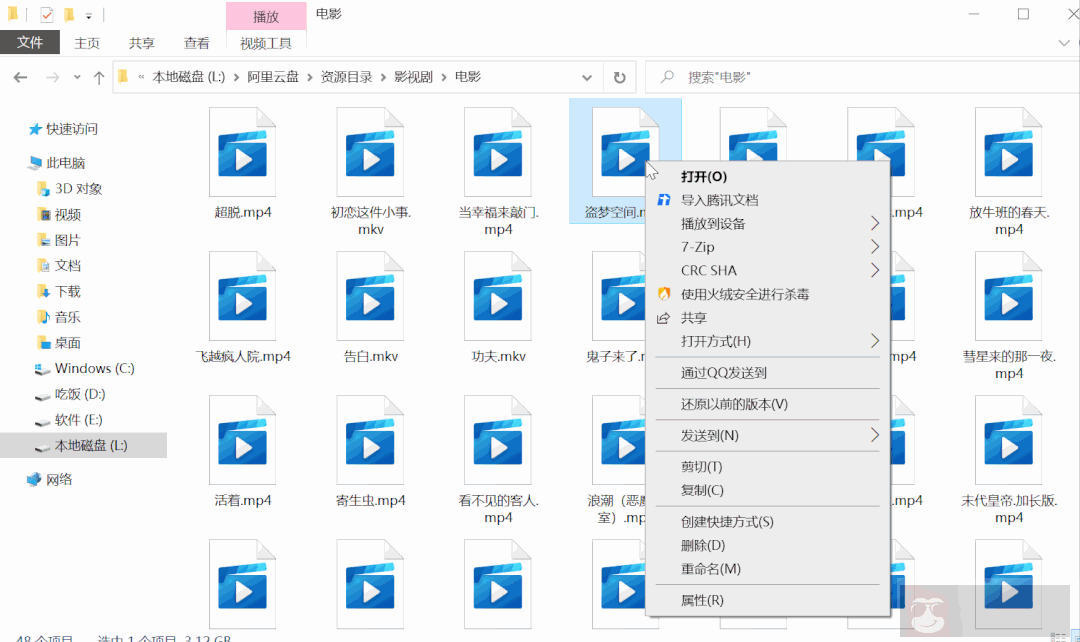This screenshot has width=1080, height=642.
Task: Click the address bar refresh icon
Action: [619, 76]
